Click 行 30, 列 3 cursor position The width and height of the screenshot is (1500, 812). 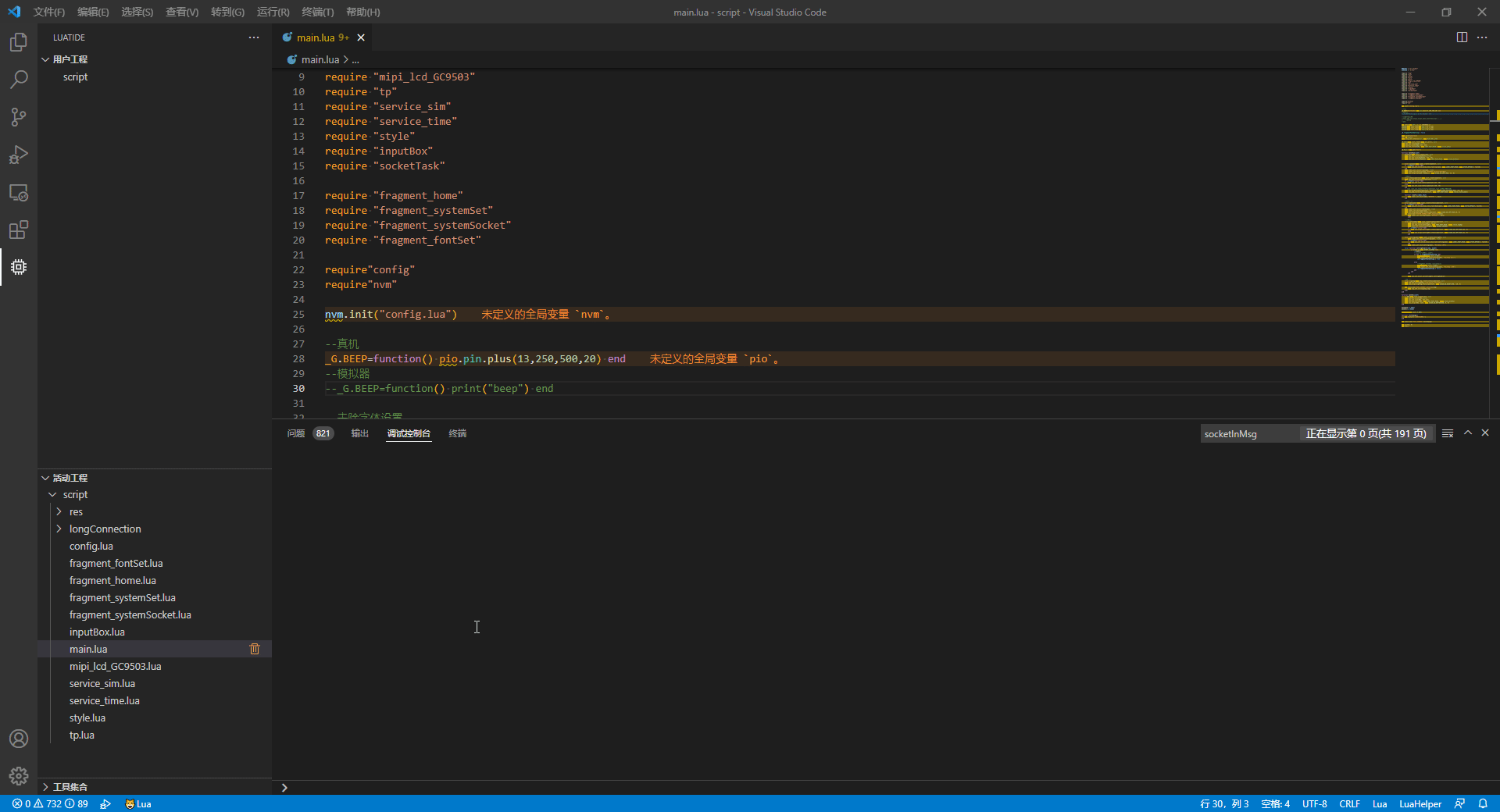tap(1224, 803)
